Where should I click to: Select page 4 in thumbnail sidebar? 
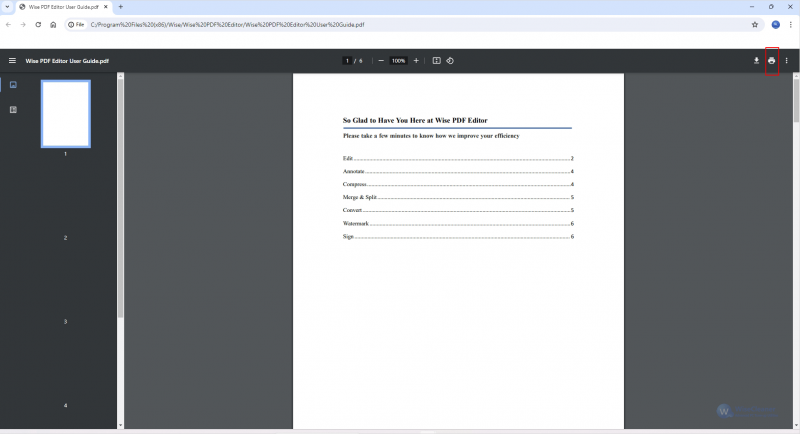pos(65,405)
